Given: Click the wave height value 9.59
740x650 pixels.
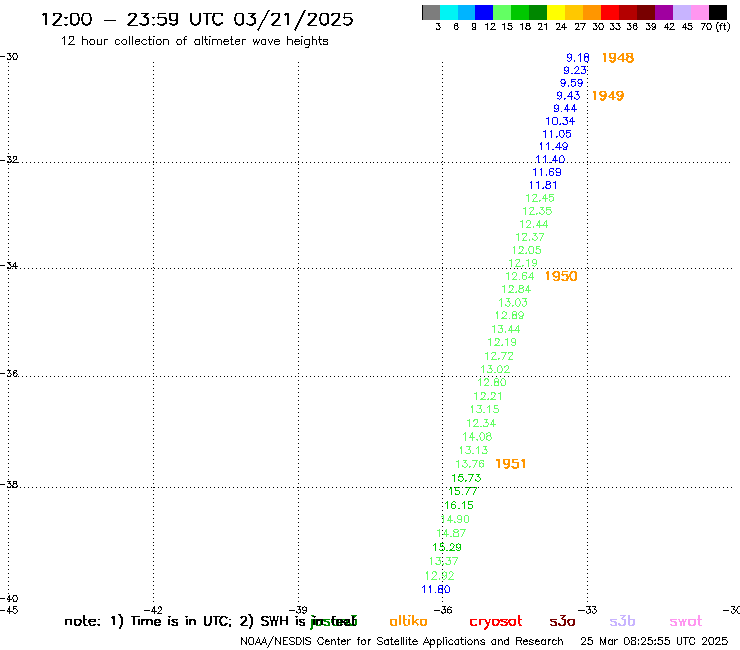Looking at the screenshot, I should tap(572, 83).
